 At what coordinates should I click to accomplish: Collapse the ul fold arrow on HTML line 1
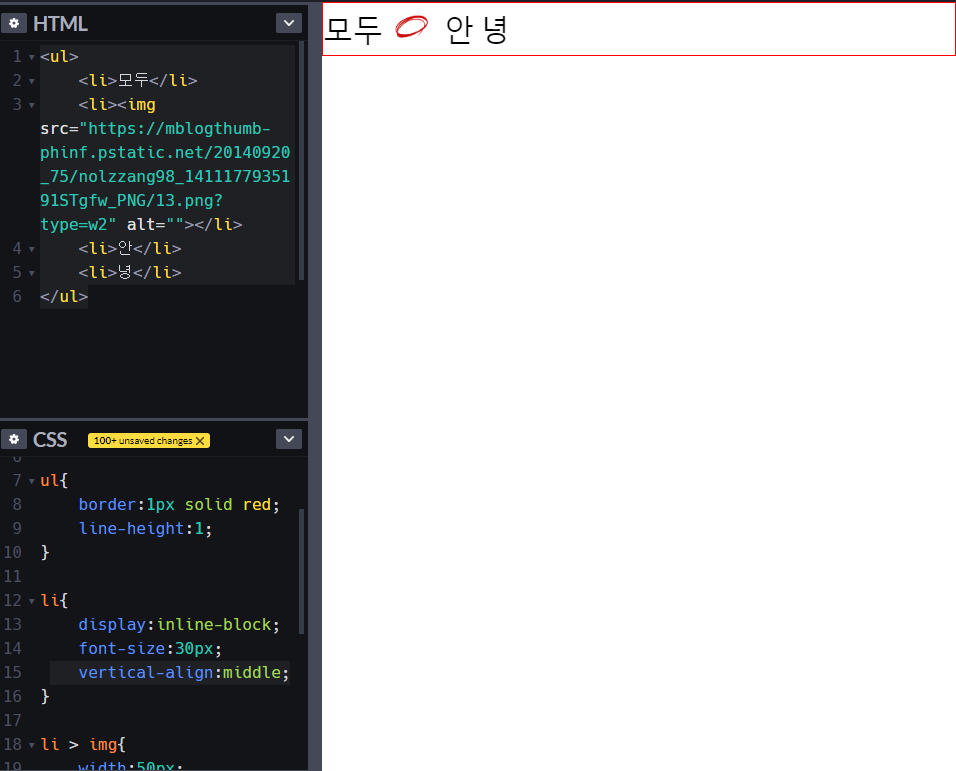[x=32, y=57]
